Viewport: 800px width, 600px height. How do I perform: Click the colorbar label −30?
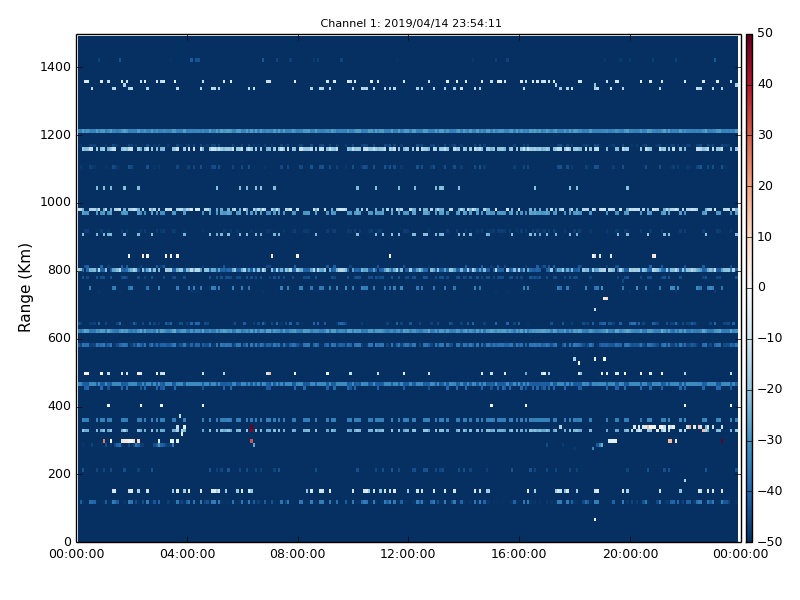point(769,440)
